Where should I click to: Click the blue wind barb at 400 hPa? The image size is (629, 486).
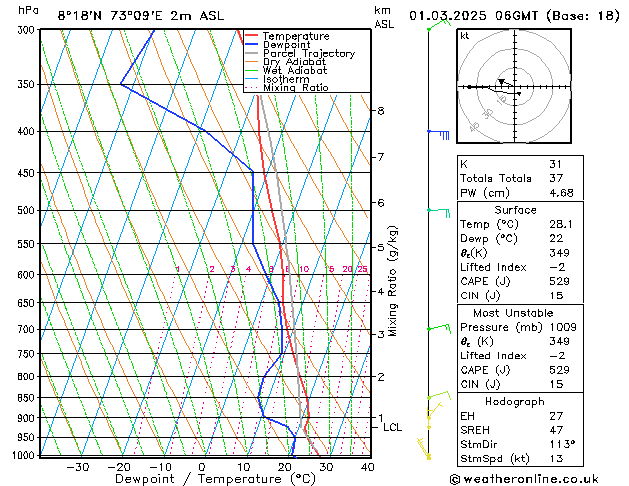coord(438,134)
